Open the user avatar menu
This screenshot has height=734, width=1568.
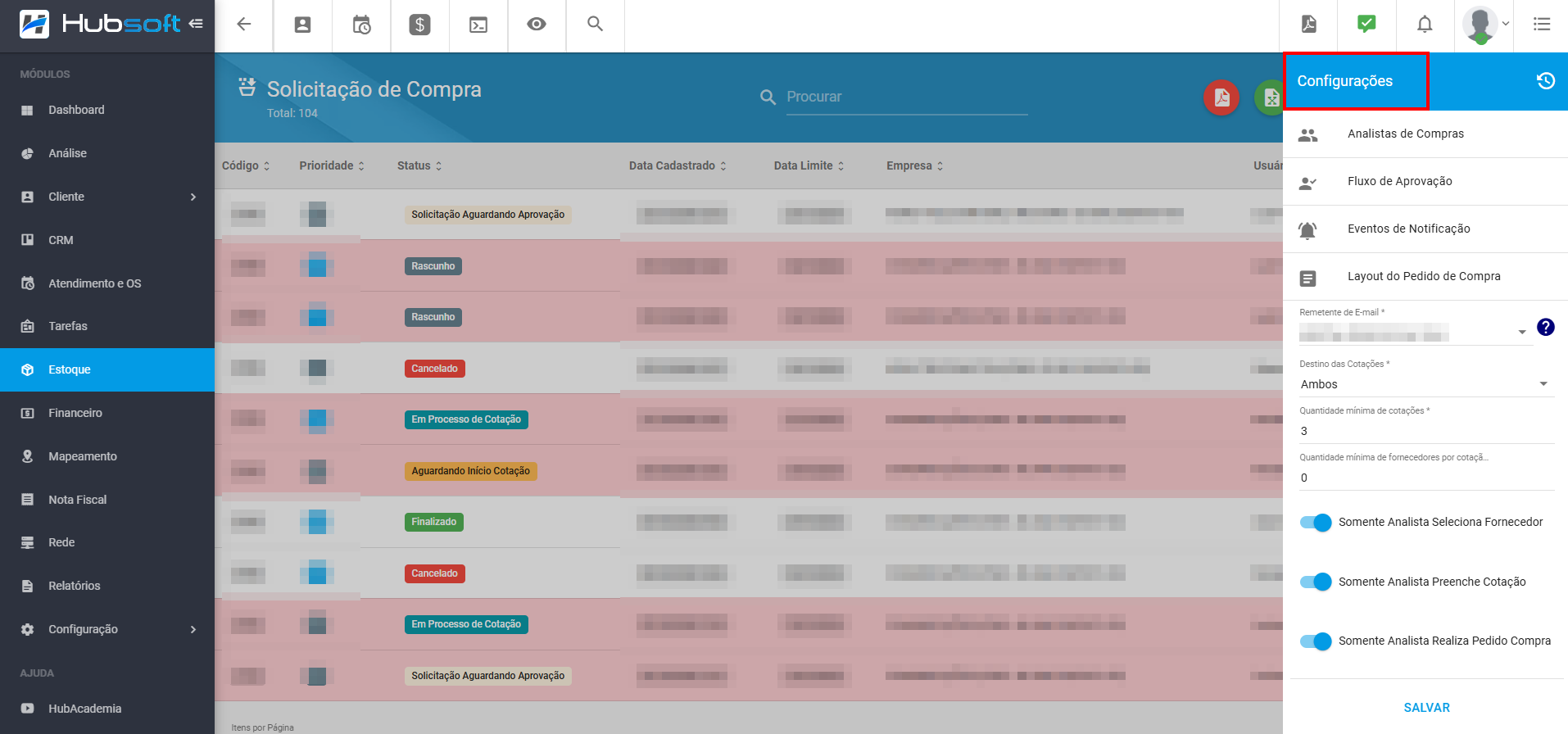coord(1485,25)
